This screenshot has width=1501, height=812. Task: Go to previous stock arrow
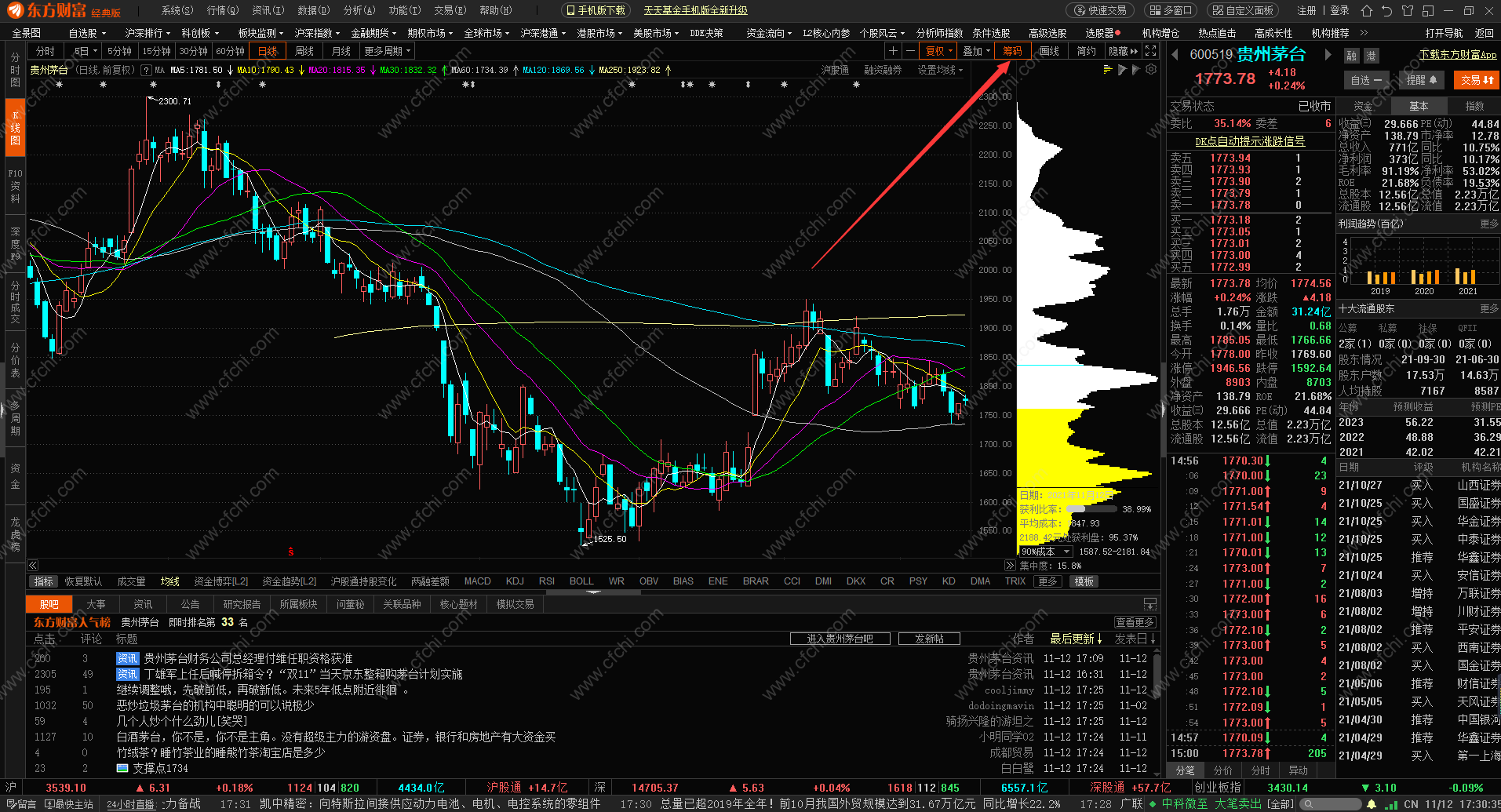point(1175,54)
